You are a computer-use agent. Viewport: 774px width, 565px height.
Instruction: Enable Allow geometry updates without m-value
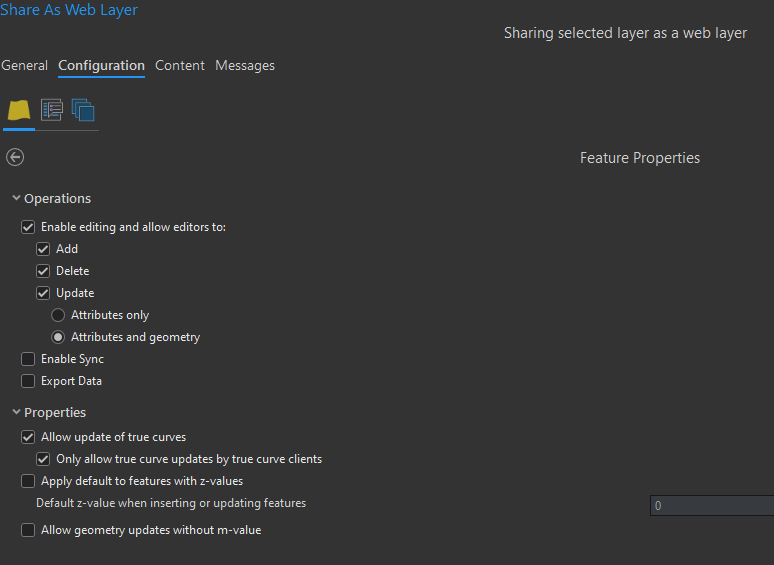click(x=28, y=530)
